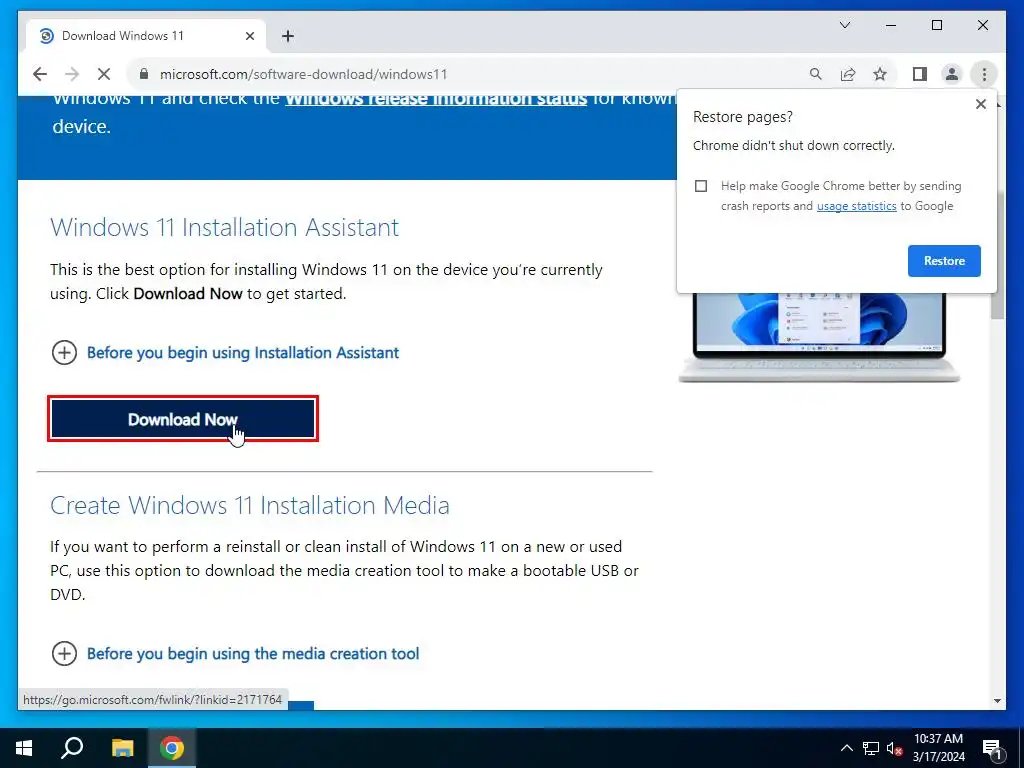Click the scroll down arrow
Screen dimensions: 1024x768
pos(997,701)
